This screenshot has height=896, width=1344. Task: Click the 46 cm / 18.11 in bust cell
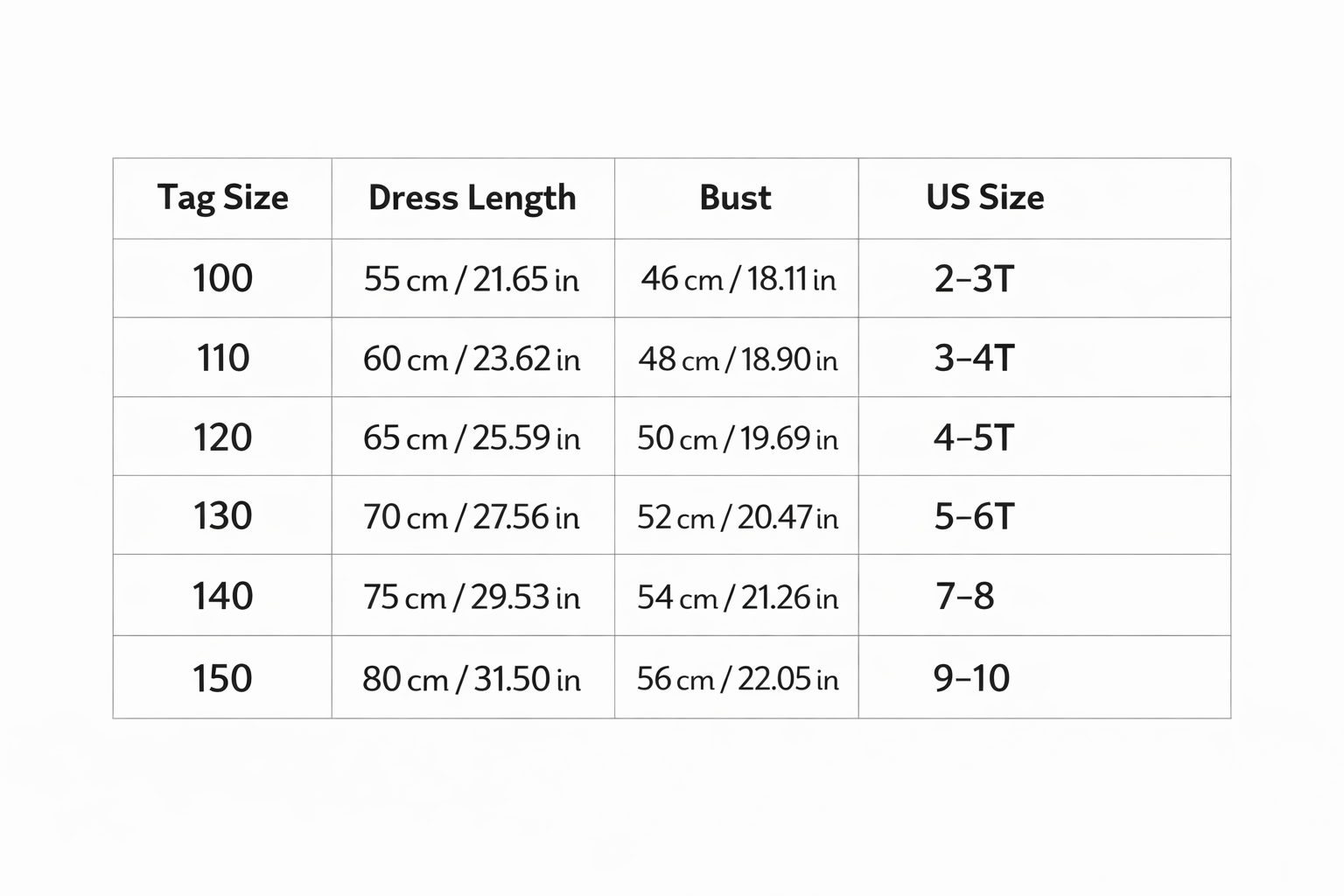tap(738, 279)
